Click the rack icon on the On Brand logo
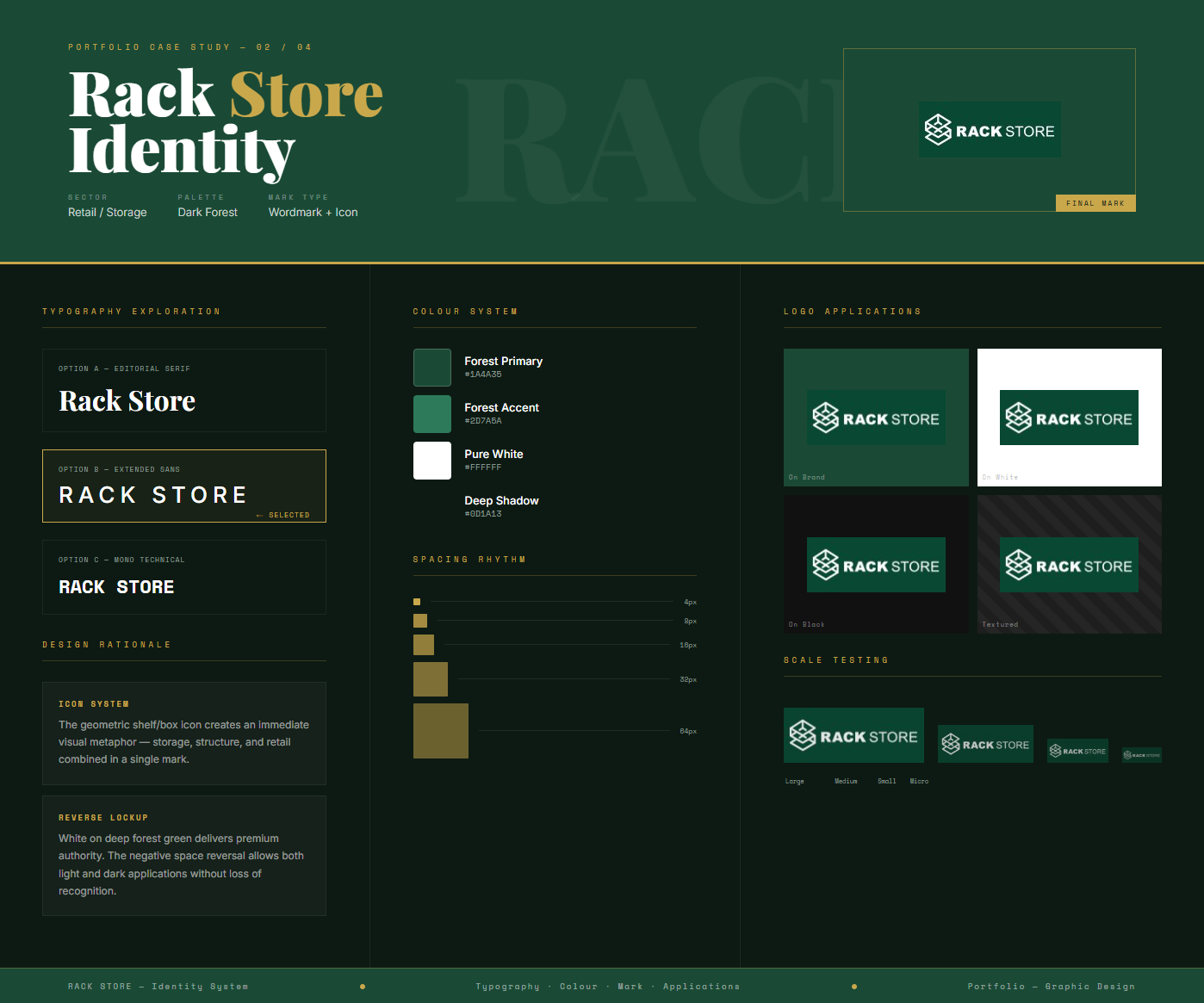 (825, 418)
